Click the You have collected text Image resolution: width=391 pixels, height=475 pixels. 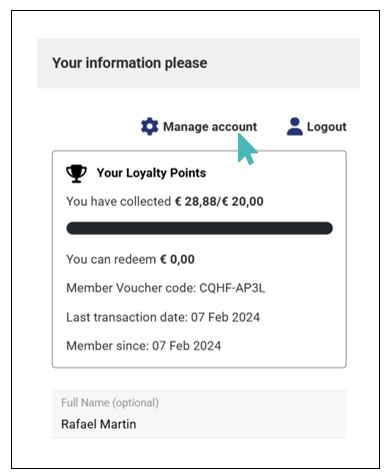tap(118, 202)
